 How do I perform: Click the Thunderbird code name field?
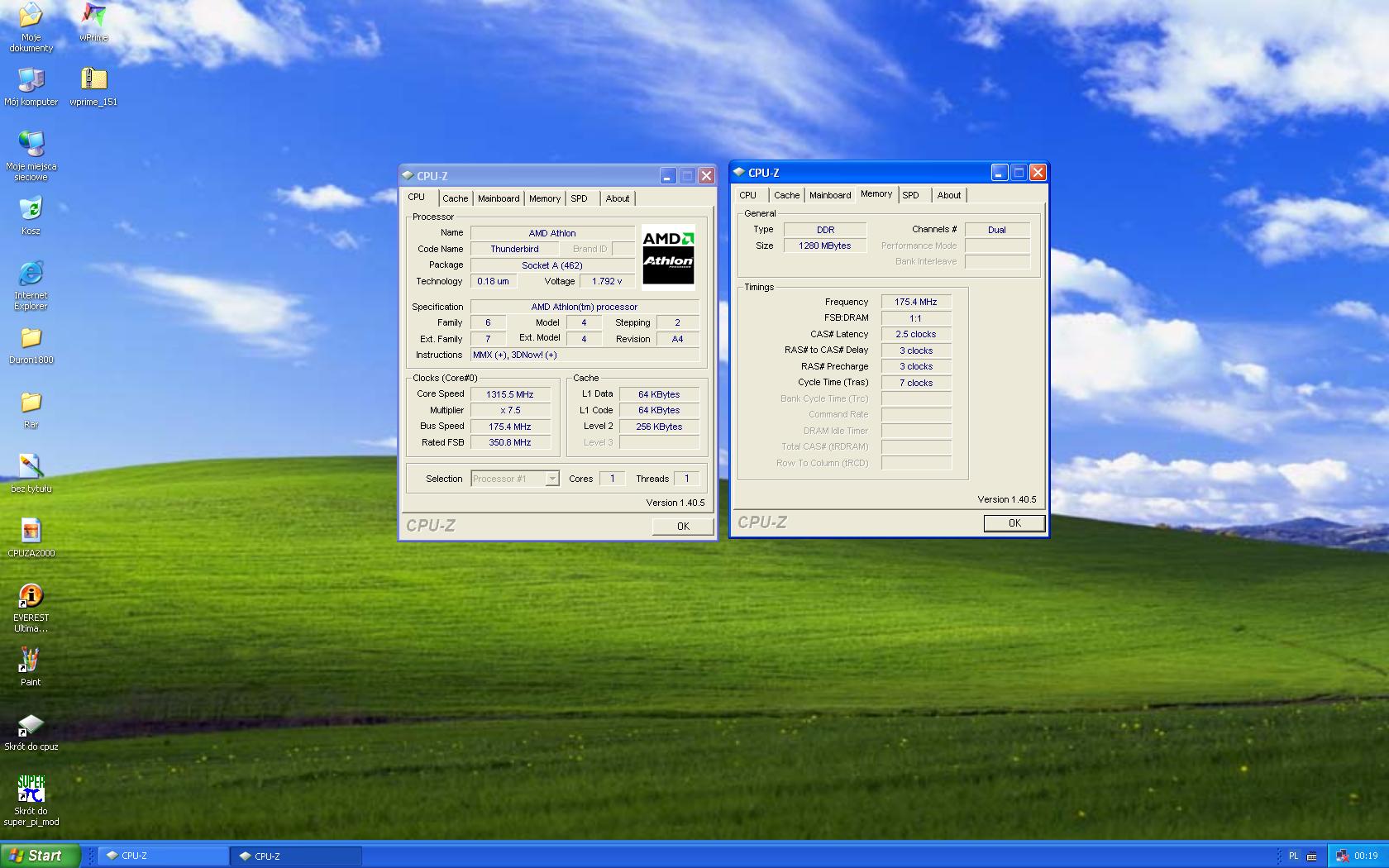click(514, 249)
